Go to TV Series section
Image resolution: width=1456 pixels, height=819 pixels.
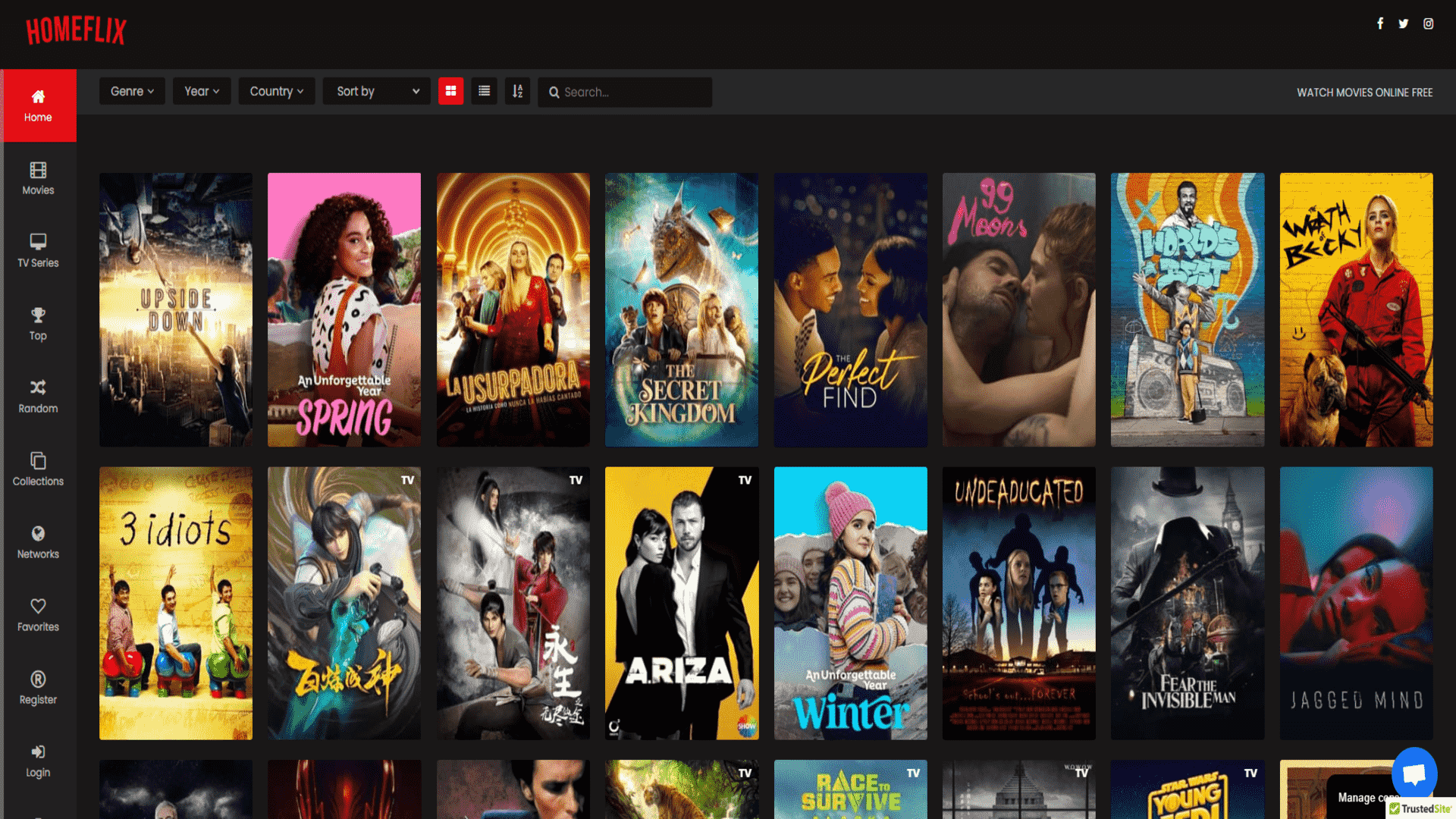click(38, 251)
